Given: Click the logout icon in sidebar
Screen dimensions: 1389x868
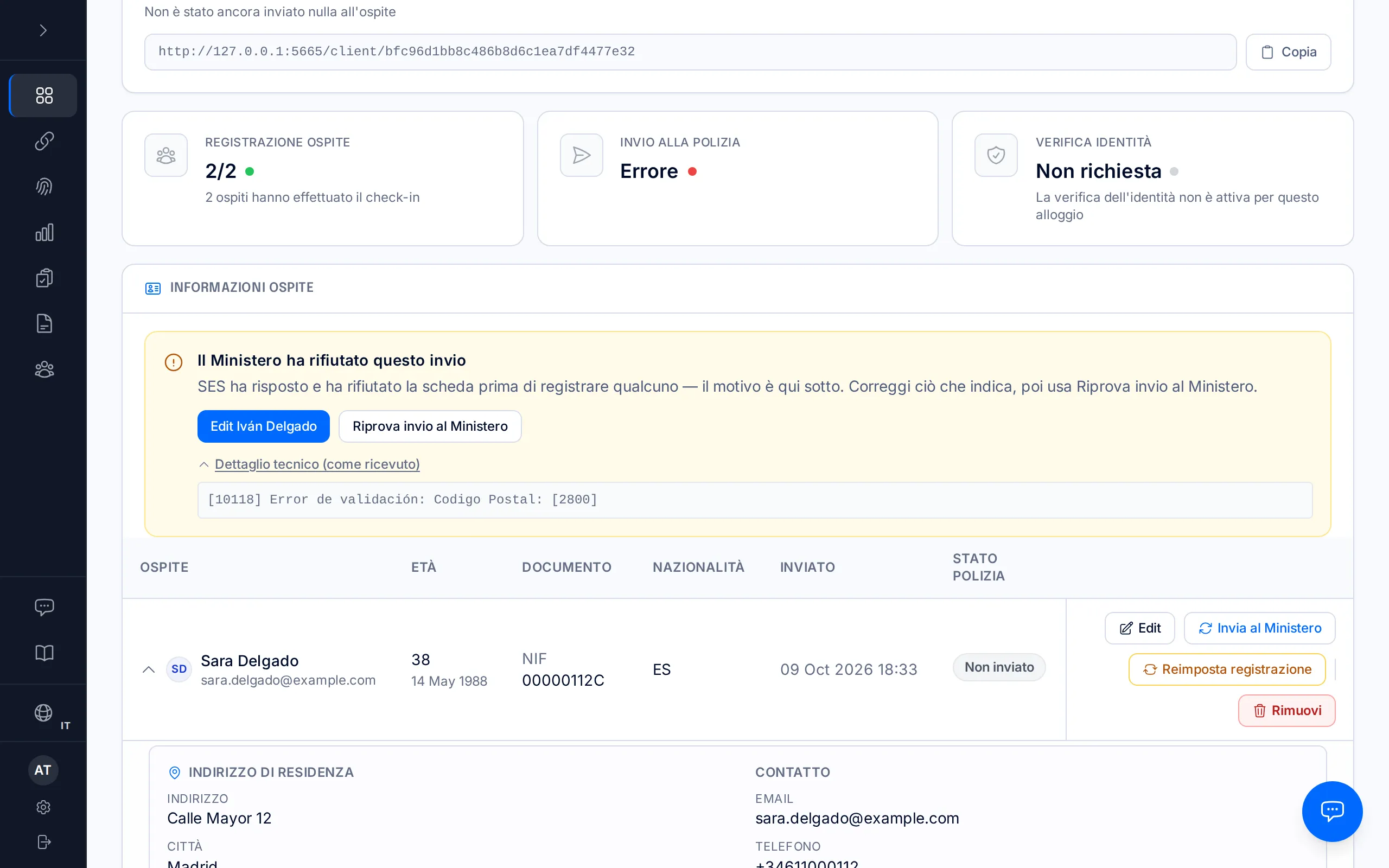Looking at the screenshot, I should tap(43, 841).
